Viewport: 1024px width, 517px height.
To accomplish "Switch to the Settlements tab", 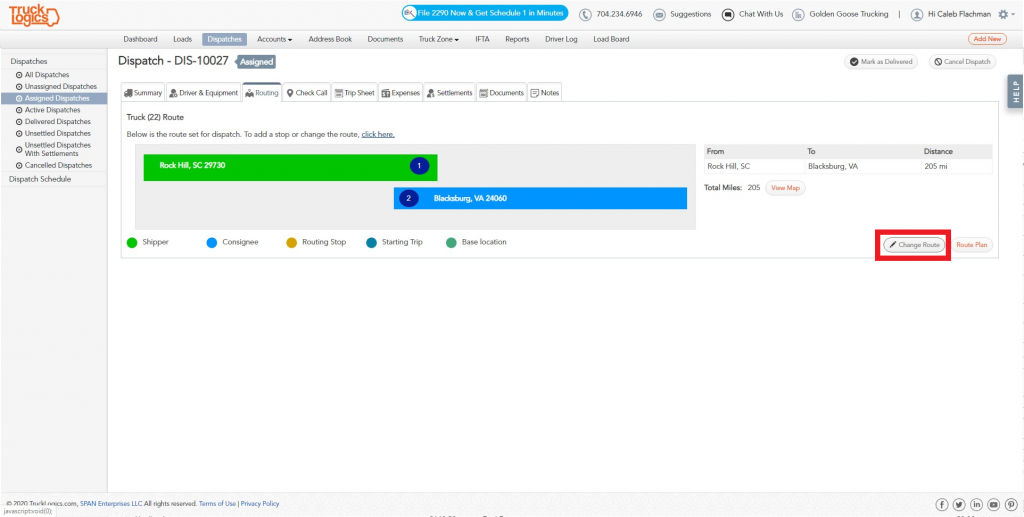I will click(x=449, y=93).
